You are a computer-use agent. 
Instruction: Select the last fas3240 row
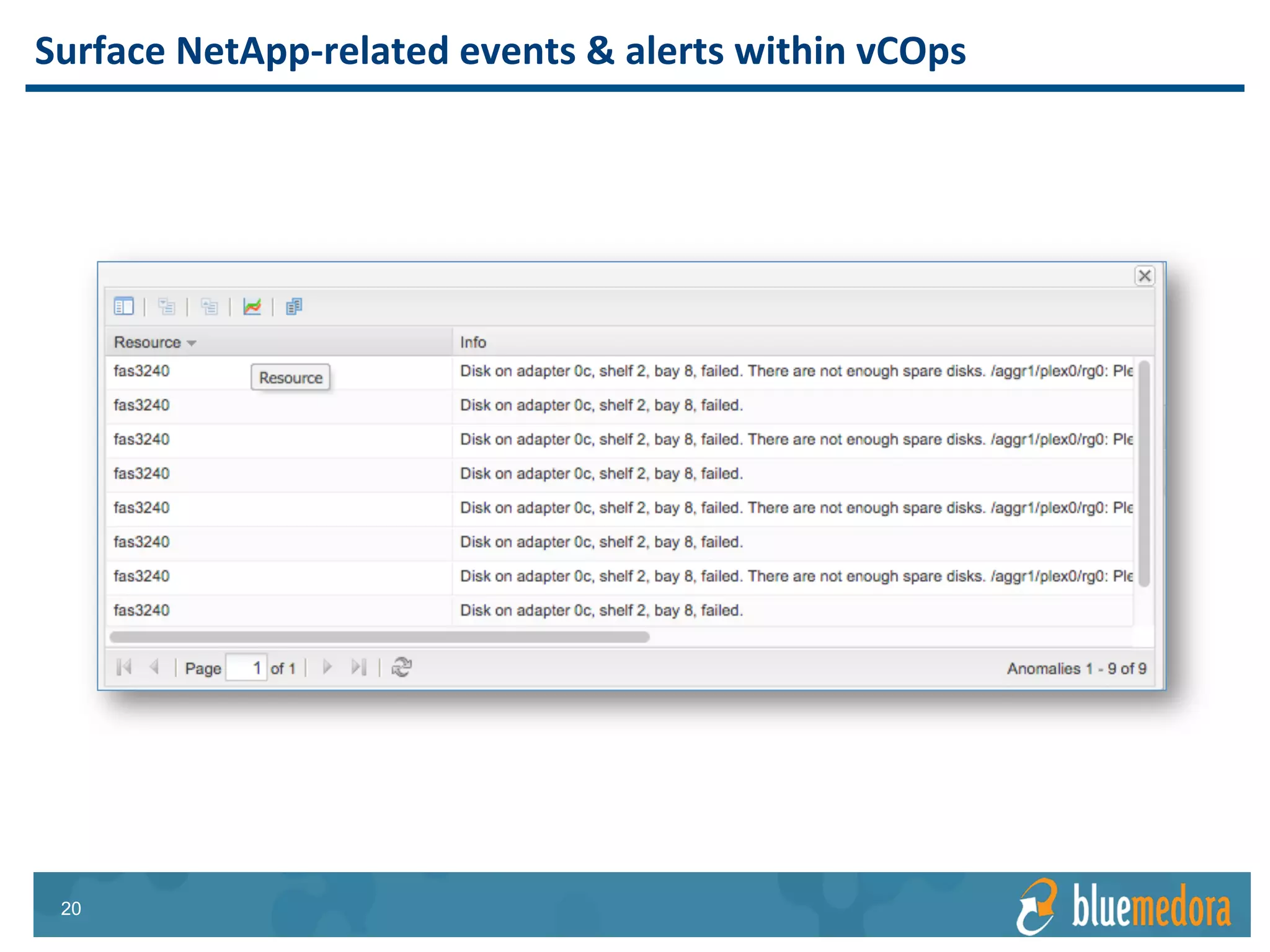[x=619, y=610]
